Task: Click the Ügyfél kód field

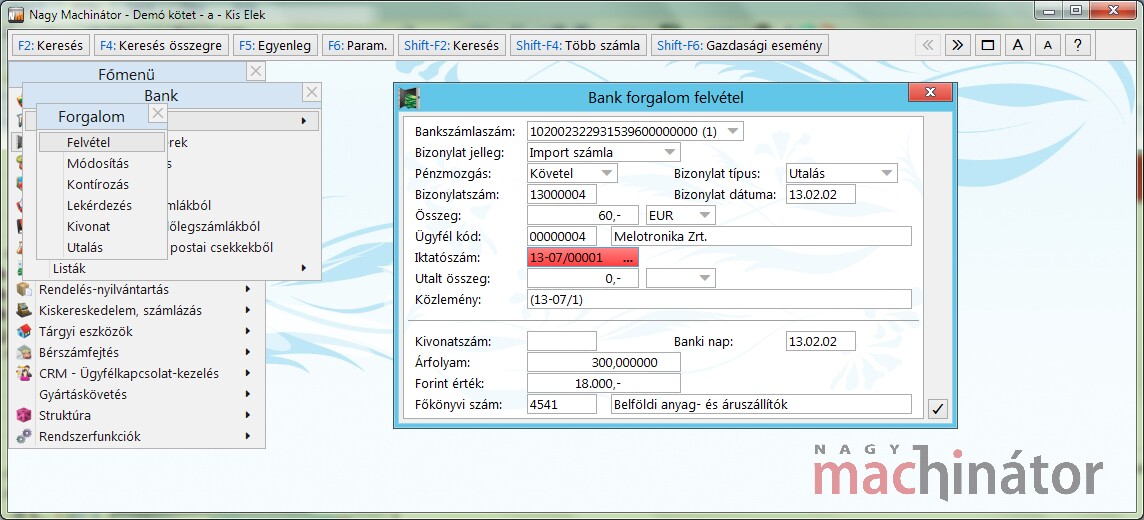Action: pos(561,236)
